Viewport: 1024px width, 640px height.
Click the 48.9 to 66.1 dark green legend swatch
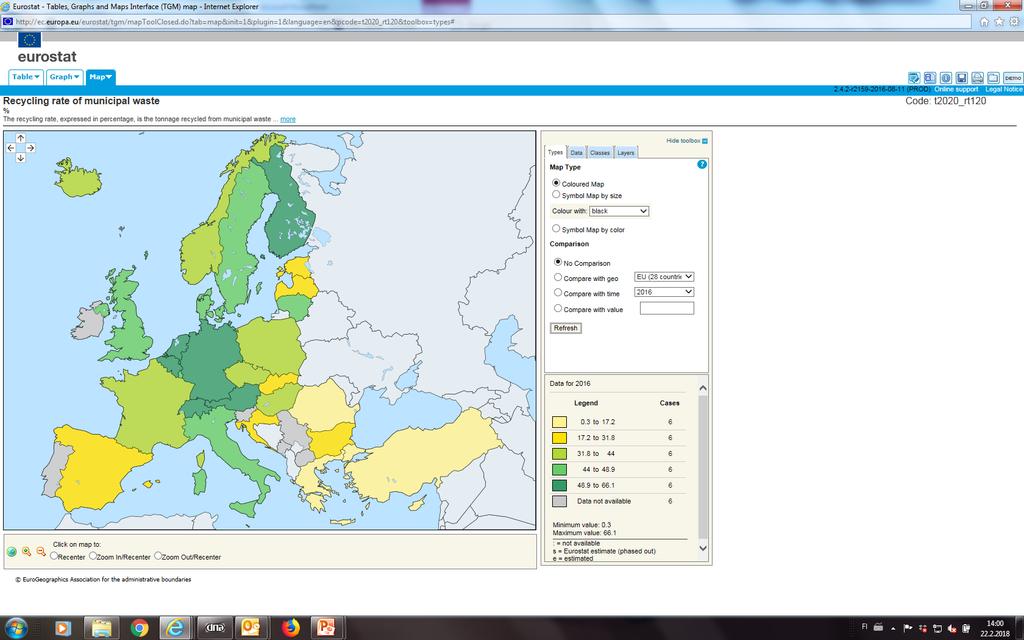tap(559, 485)
